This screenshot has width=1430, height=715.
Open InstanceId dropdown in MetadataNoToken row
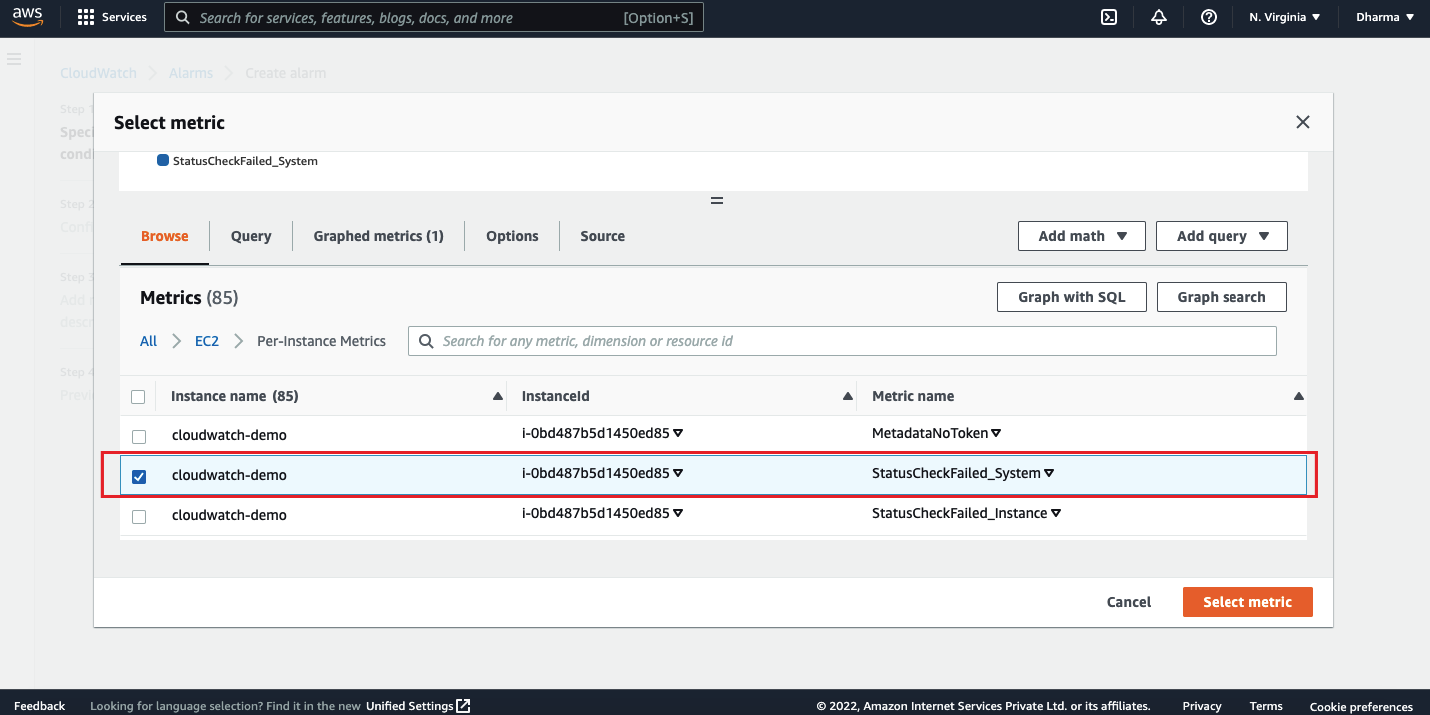pos(678,433)
